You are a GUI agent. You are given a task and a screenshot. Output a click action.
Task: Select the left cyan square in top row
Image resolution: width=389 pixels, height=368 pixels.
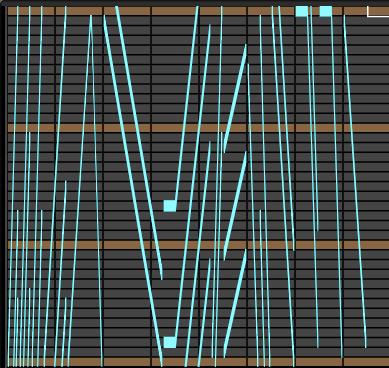coord(302,11)
